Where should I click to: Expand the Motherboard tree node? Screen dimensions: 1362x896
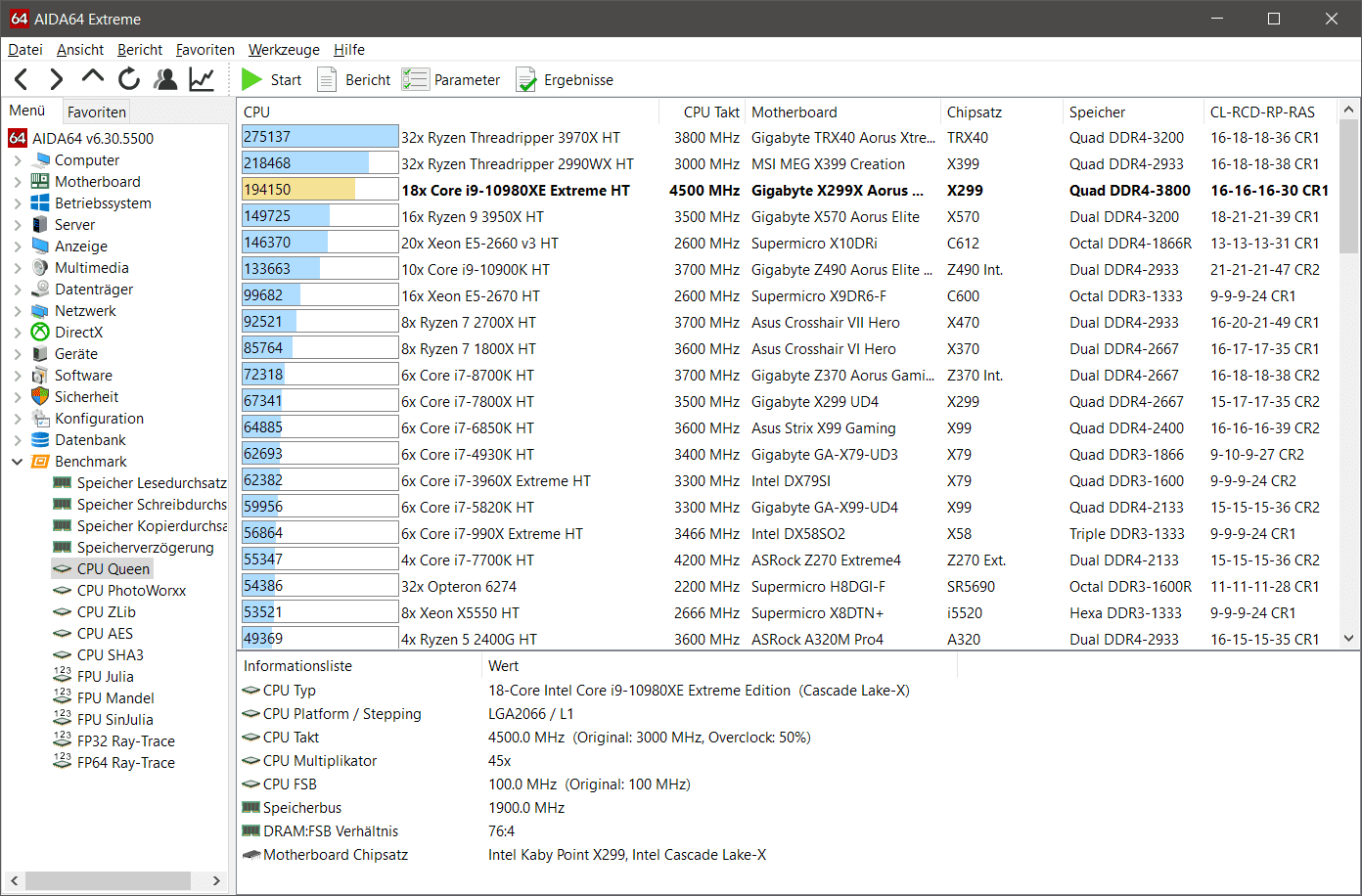(x=18, y=182)
